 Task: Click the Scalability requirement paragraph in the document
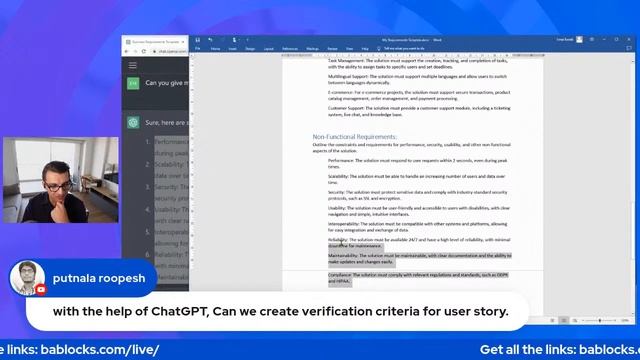[x=416, y=180]
